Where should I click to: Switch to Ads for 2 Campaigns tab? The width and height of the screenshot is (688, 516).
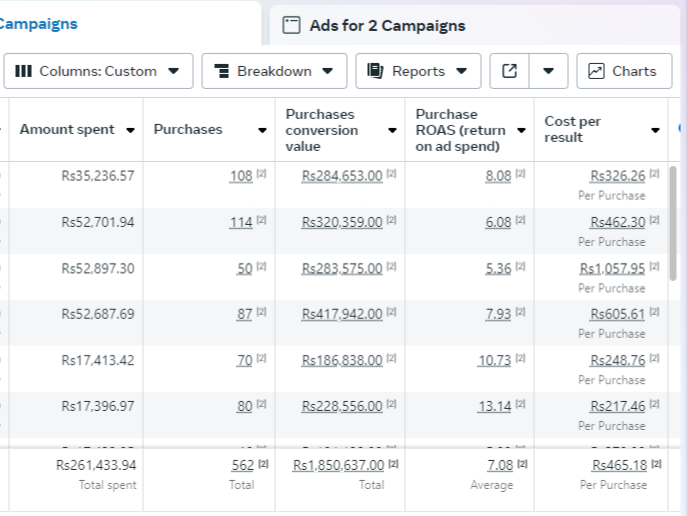[386, 25]
